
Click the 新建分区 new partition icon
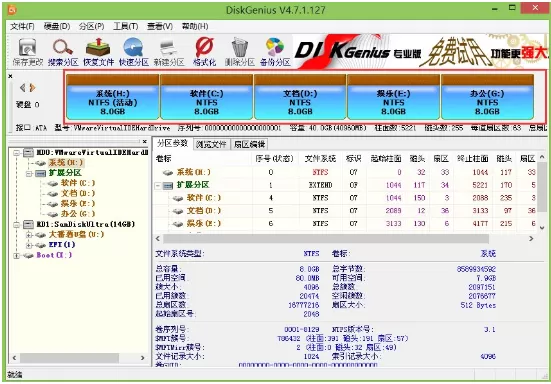pyautogui.click(x=169, y=52)
